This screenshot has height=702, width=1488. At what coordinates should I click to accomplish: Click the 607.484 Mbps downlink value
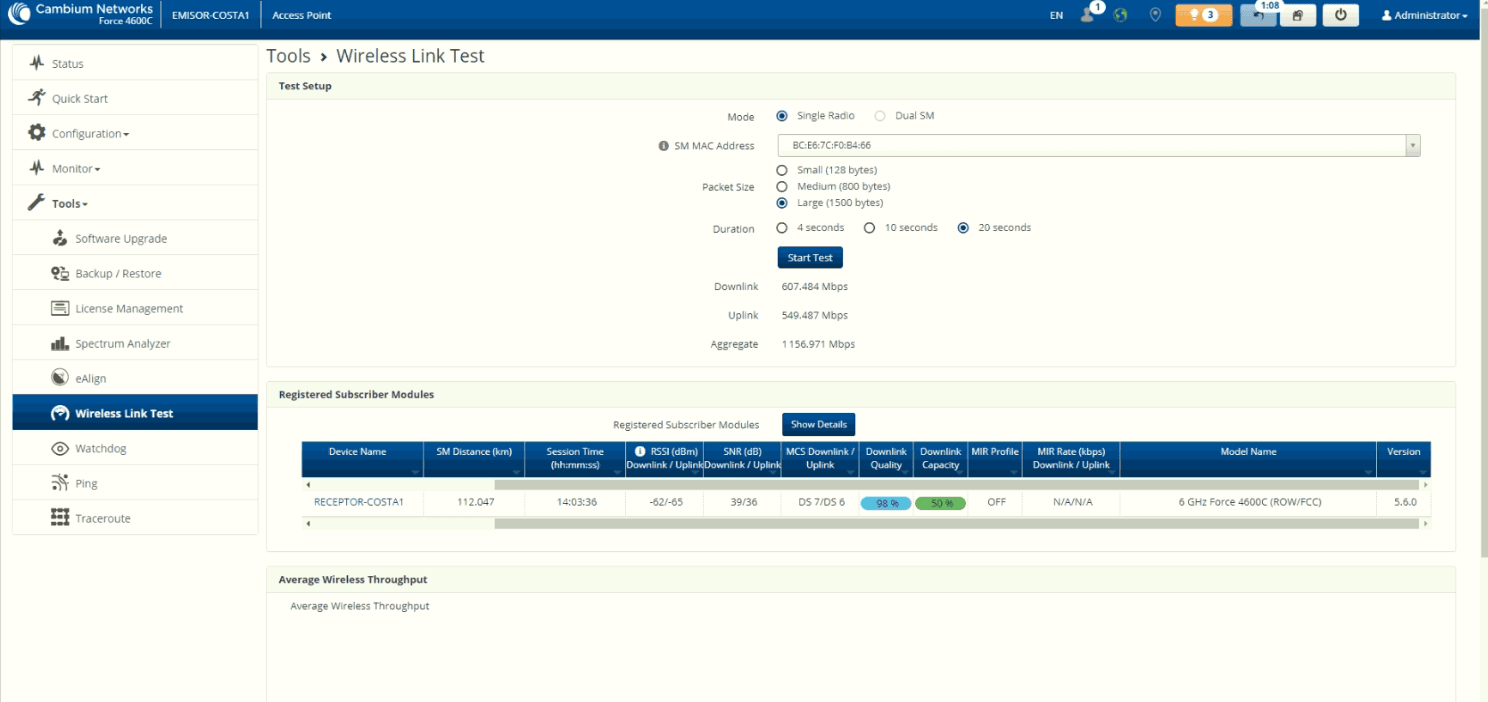[x=814, y=286]
